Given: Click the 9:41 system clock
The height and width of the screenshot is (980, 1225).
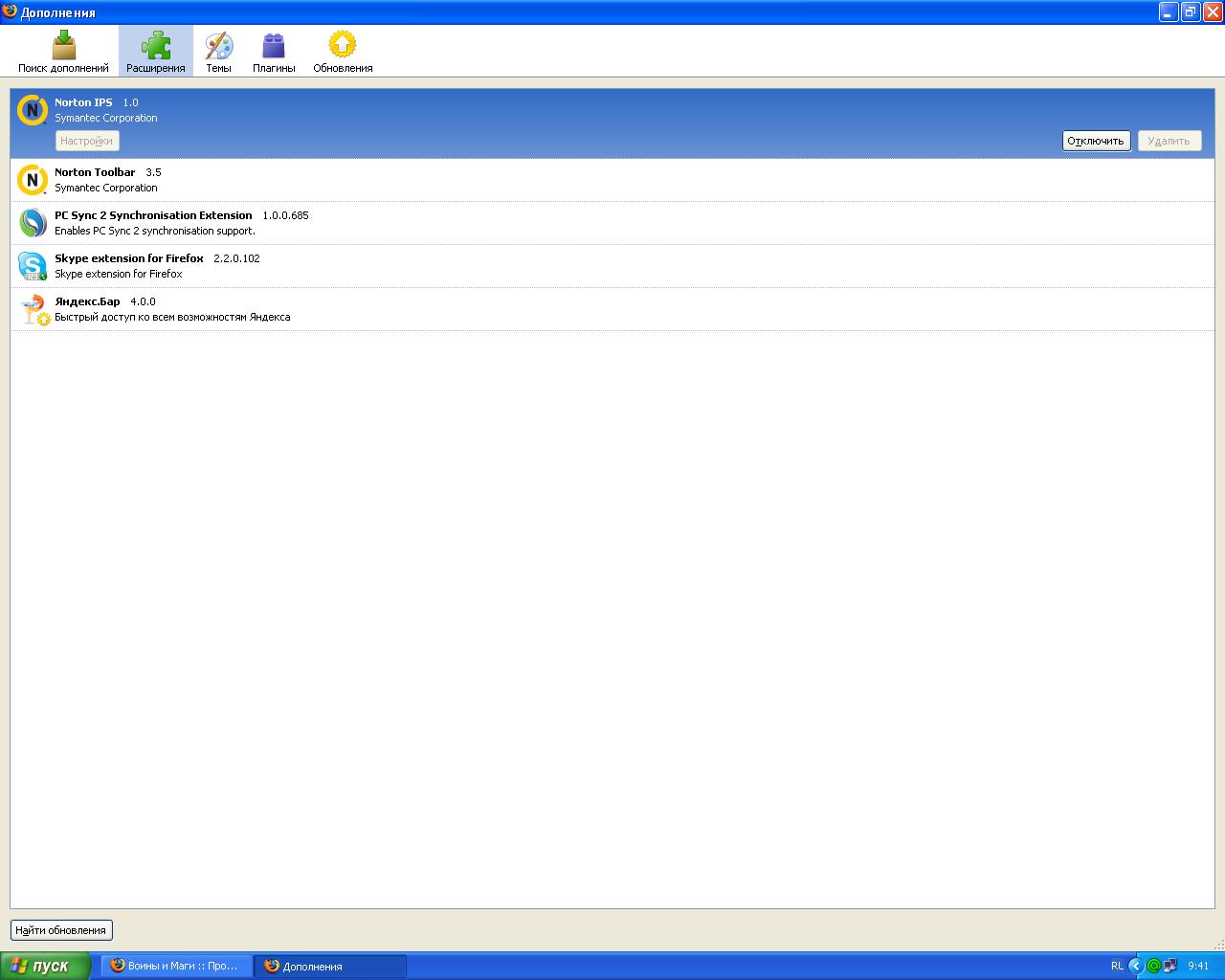Looking at the screenshot, I should pyautogui.click(x=1198, y=966).
